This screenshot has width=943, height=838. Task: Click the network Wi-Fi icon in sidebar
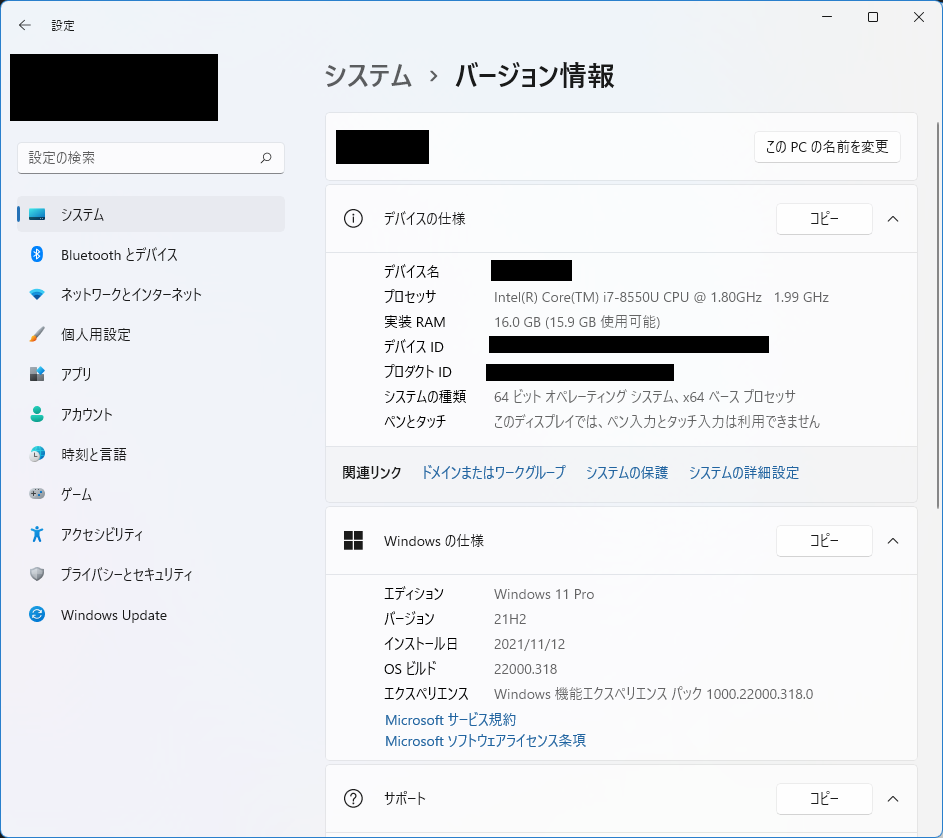pyautogui.click(x=37, y=295)
